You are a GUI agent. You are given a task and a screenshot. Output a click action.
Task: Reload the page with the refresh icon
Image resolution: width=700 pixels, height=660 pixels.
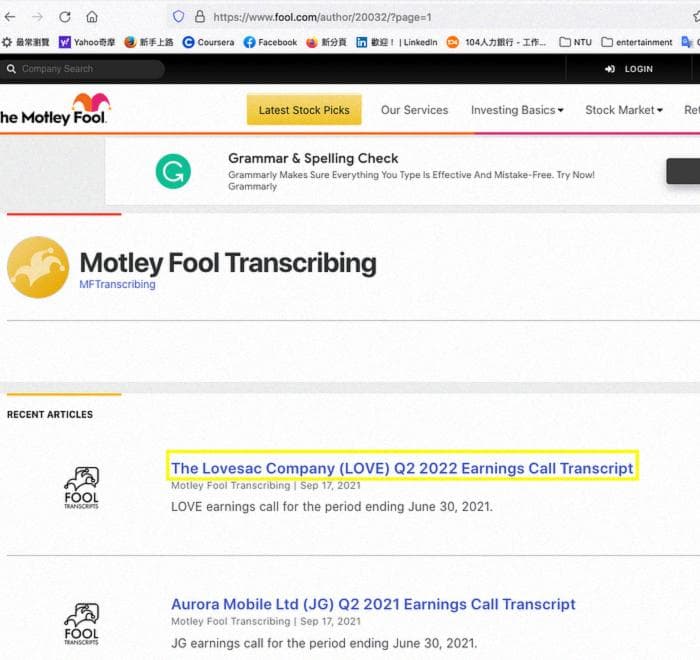65,17
